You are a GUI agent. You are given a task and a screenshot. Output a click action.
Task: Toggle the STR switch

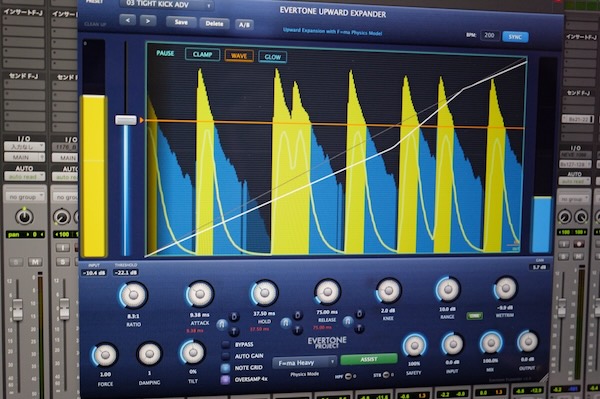pos(386,375)
